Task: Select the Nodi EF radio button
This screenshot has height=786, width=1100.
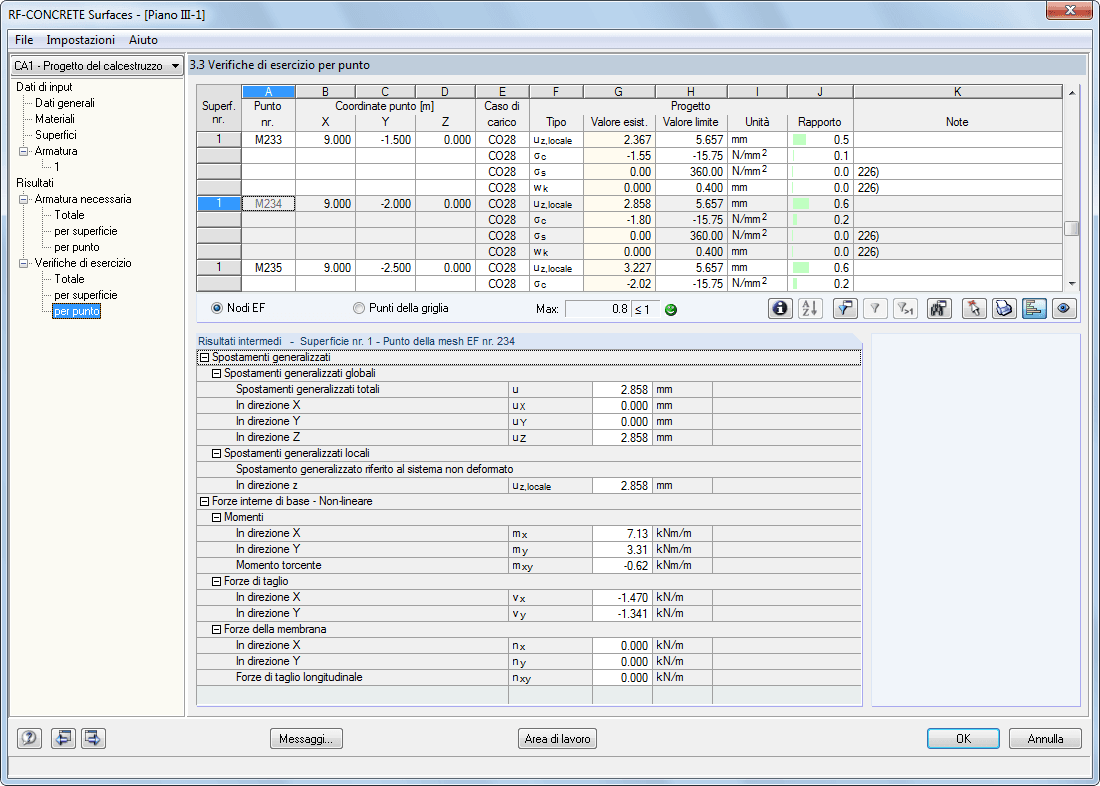Action: coord(217,308)
